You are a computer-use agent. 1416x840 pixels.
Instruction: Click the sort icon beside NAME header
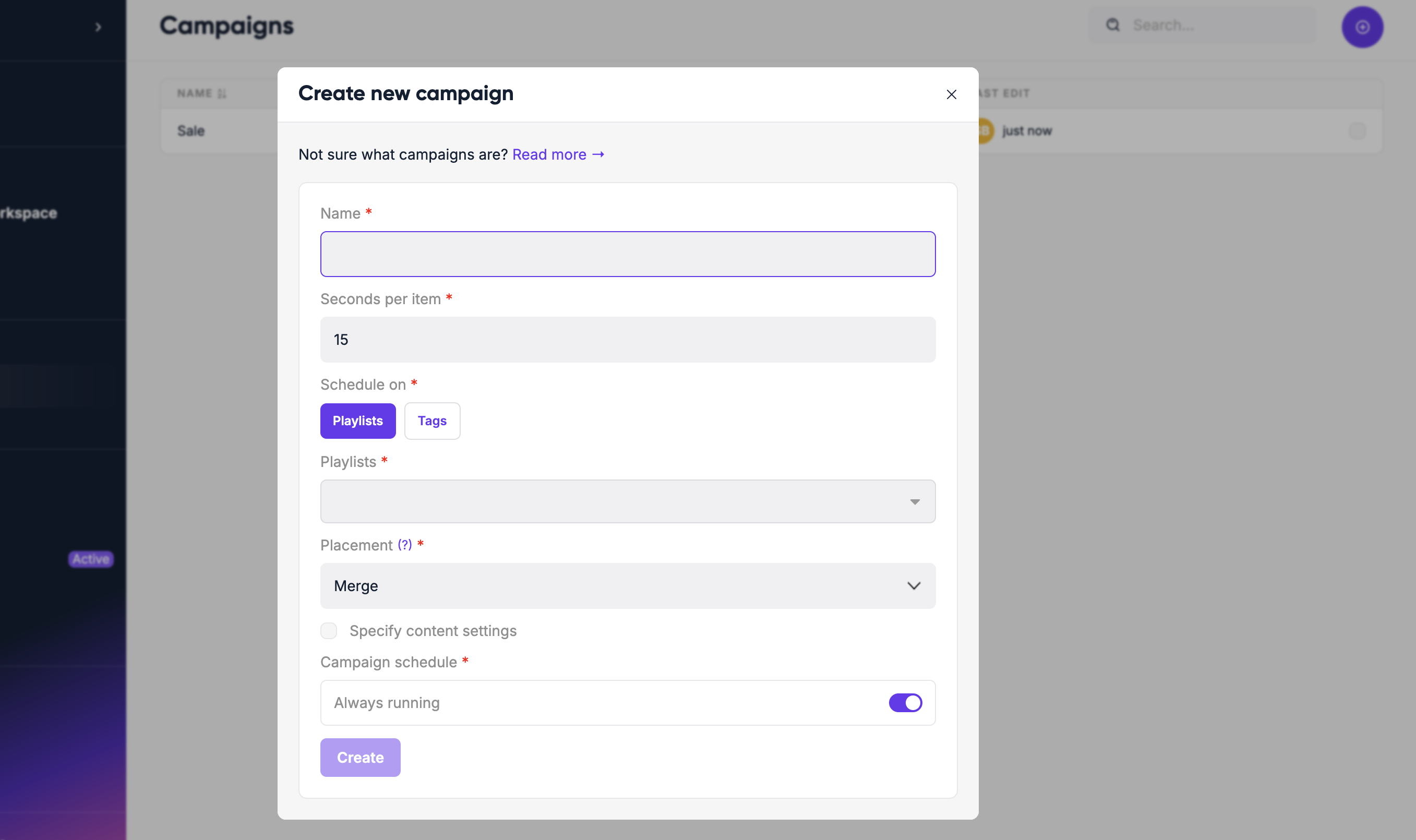(221, 93)
